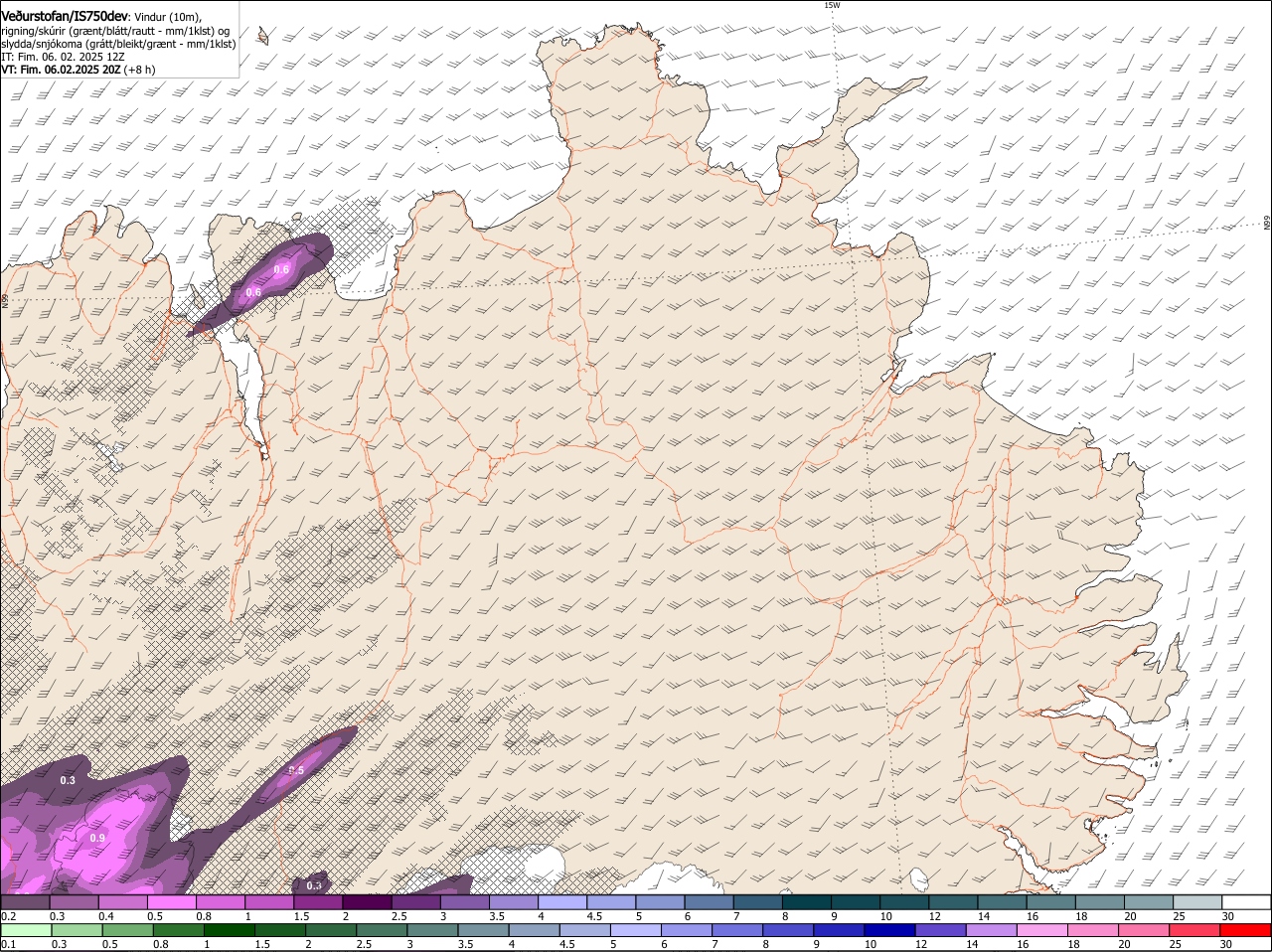This screenshot has width=1272, height=952.
Task: Pick the grey-green 3–3.5 rain legend swatch
Action: click(434, 930)
